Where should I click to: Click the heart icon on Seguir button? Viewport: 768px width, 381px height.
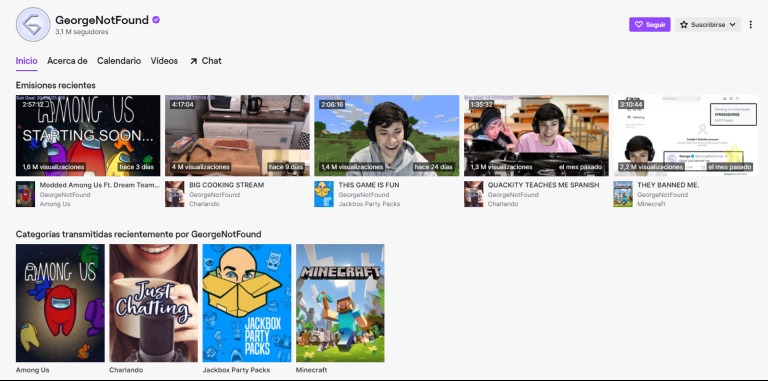point(638,24)
